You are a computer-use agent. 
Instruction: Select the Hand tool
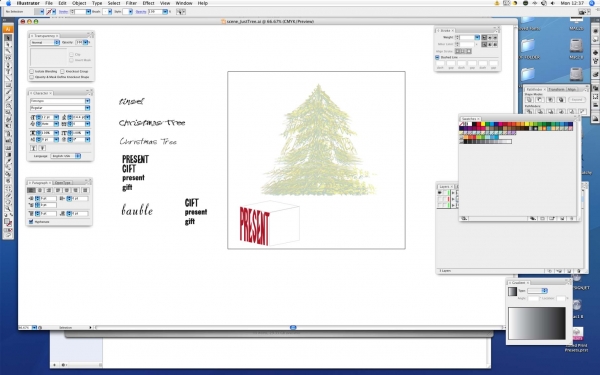pyautogui.click(x=8, y=202)
